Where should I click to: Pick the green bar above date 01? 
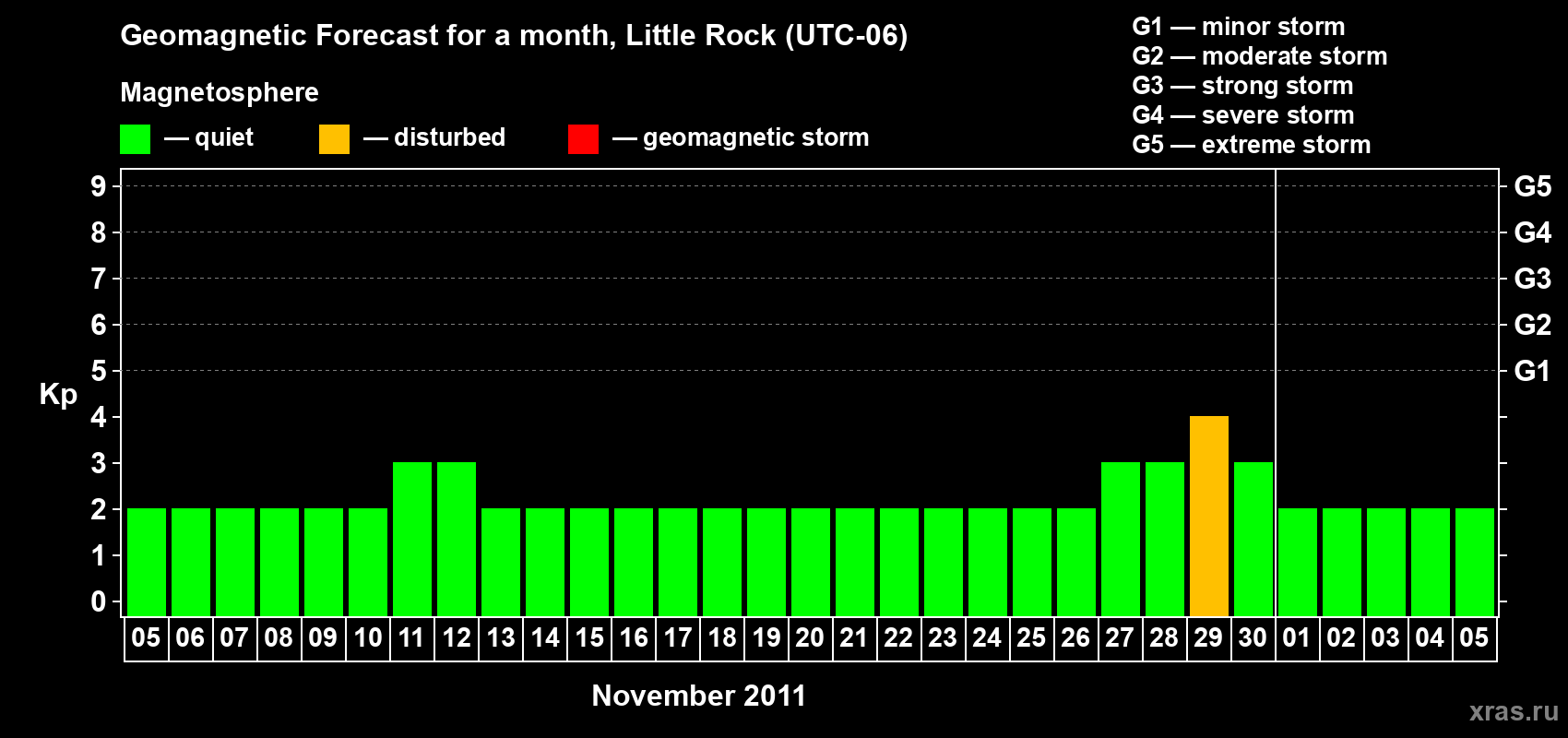[1298, 563]
